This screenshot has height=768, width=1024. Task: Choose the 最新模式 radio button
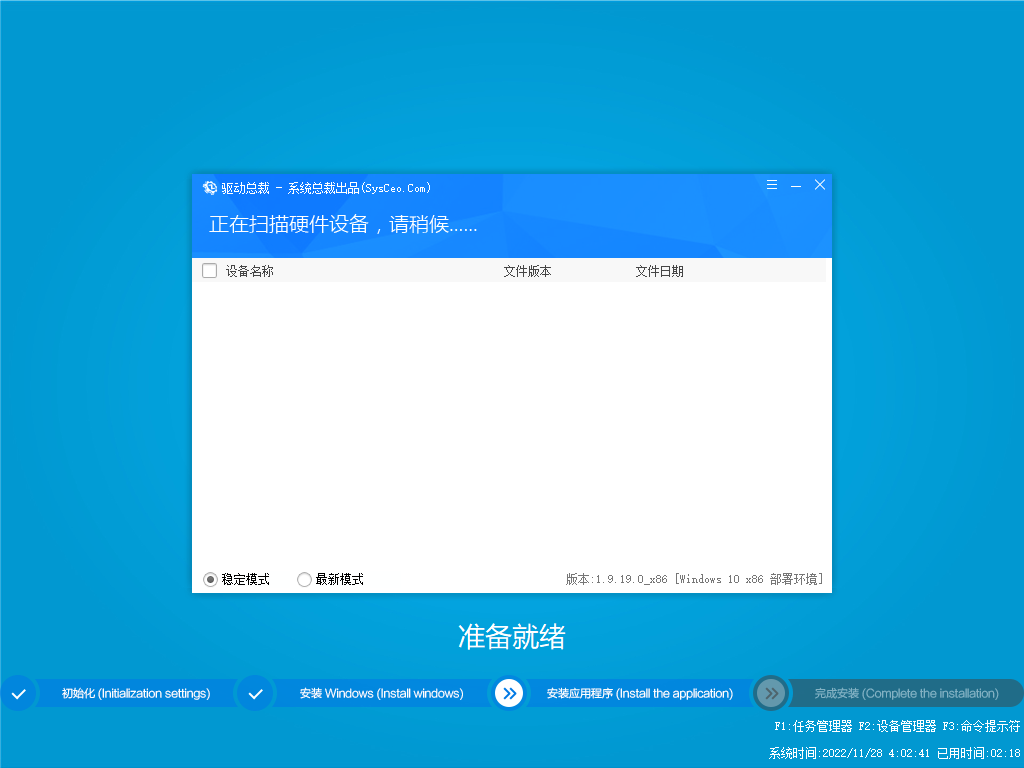pos(304,579)
